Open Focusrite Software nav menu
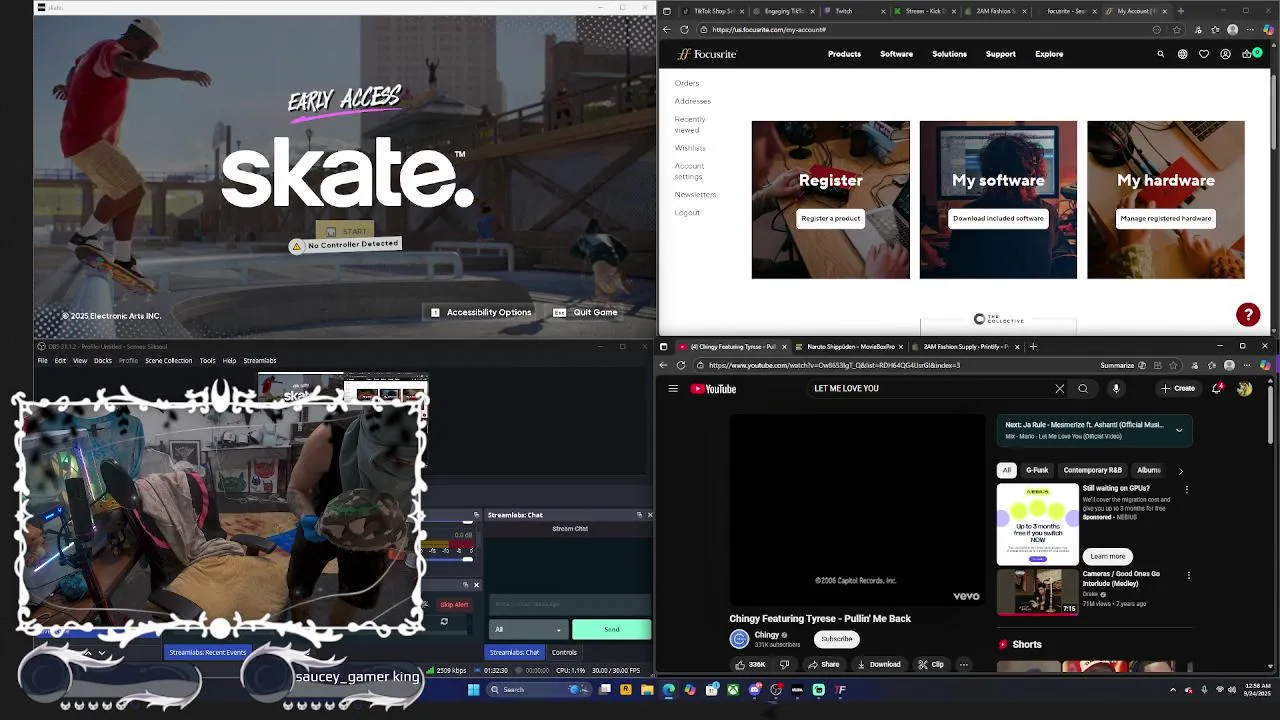The image size is (1280, 720). tap(896, 54)
